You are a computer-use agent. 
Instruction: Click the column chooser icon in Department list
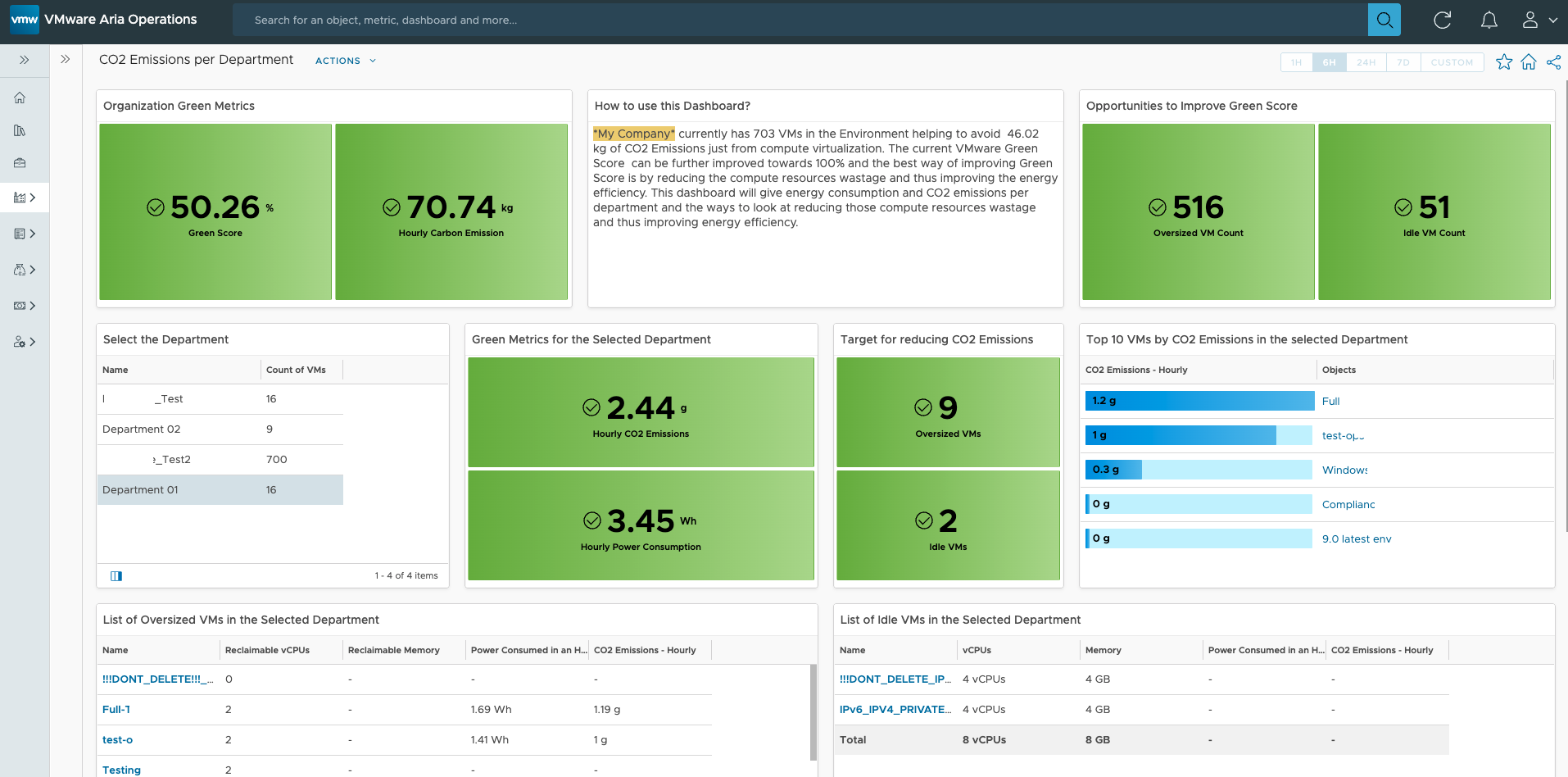coord(116,576)
